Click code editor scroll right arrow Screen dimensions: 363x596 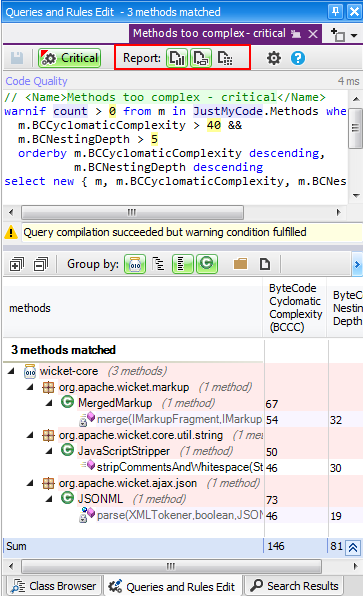coord(339,212)
